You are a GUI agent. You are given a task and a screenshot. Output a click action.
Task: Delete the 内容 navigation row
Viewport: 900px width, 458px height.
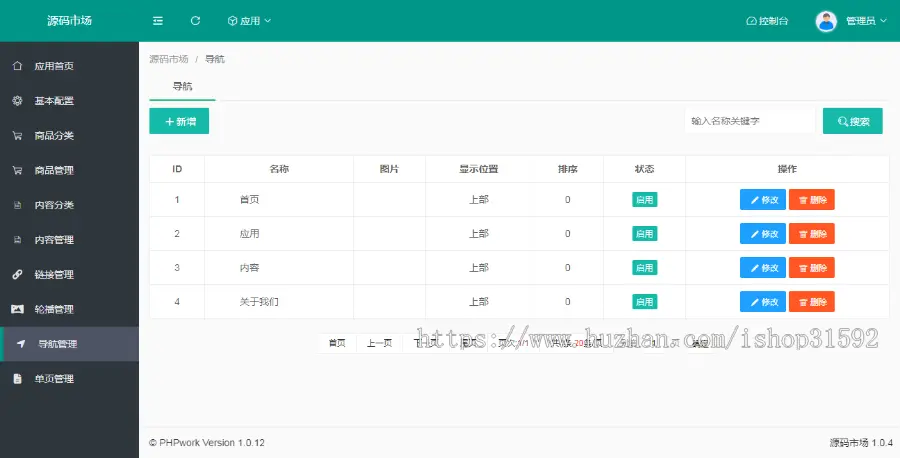[x=811, y=268]
